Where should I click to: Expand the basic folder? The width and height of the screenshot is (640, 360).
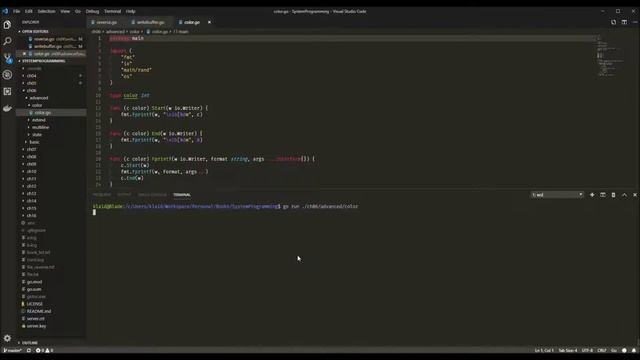click(x=34, y=142)
